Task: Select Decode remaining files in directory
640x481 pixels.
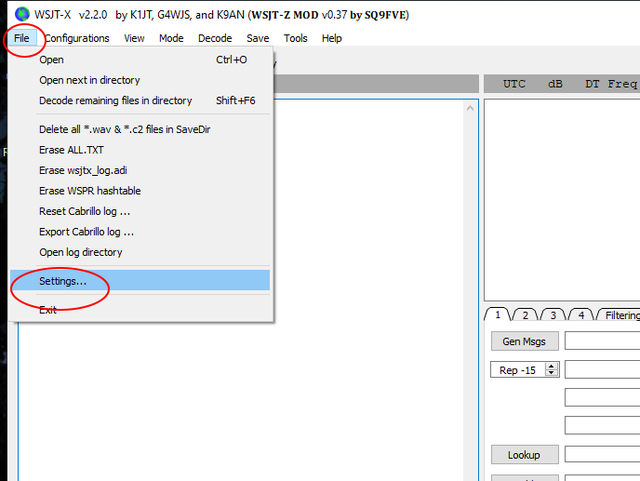Action: point(115,101)
